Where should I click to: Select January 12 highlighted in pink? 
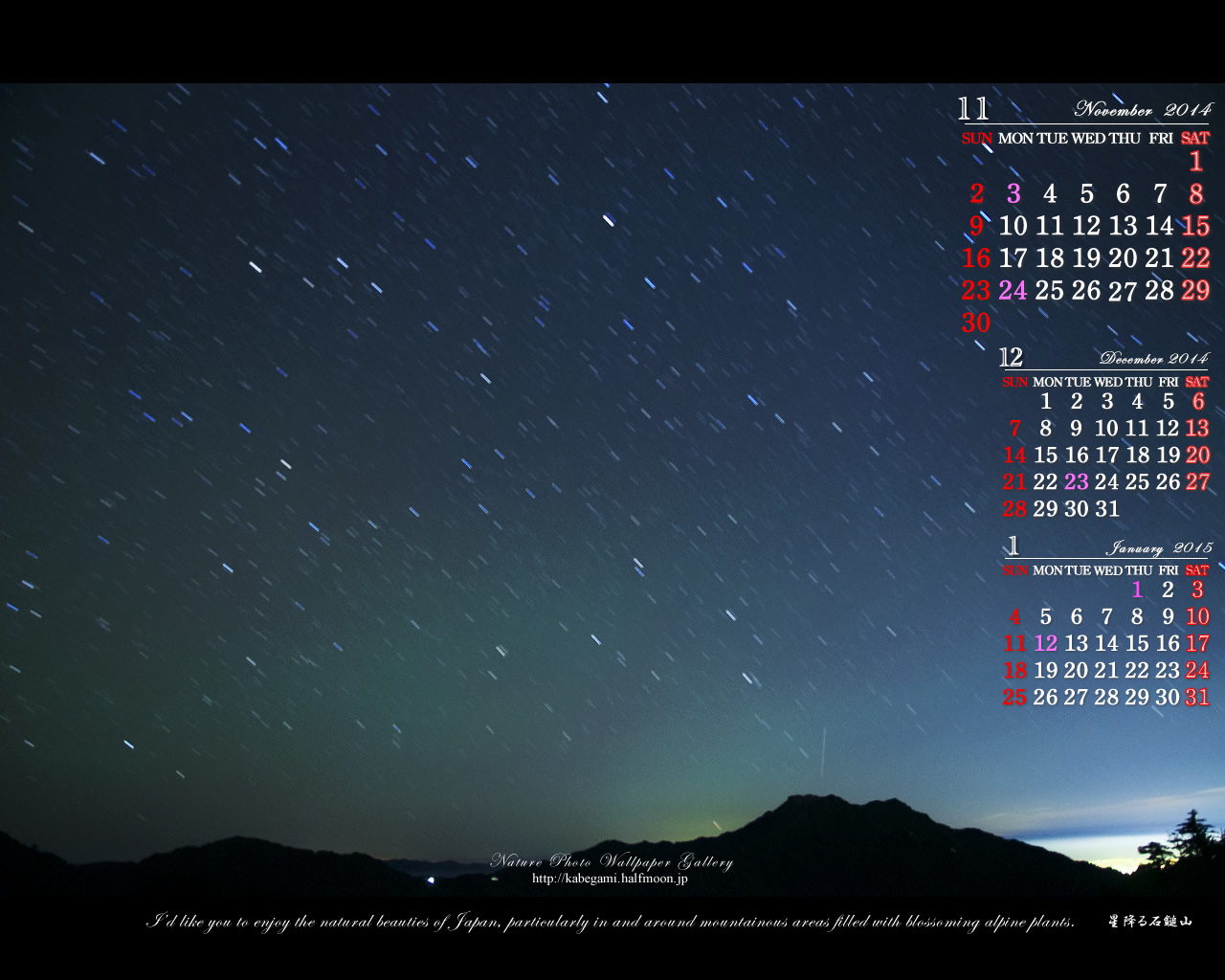(1046, 643)
